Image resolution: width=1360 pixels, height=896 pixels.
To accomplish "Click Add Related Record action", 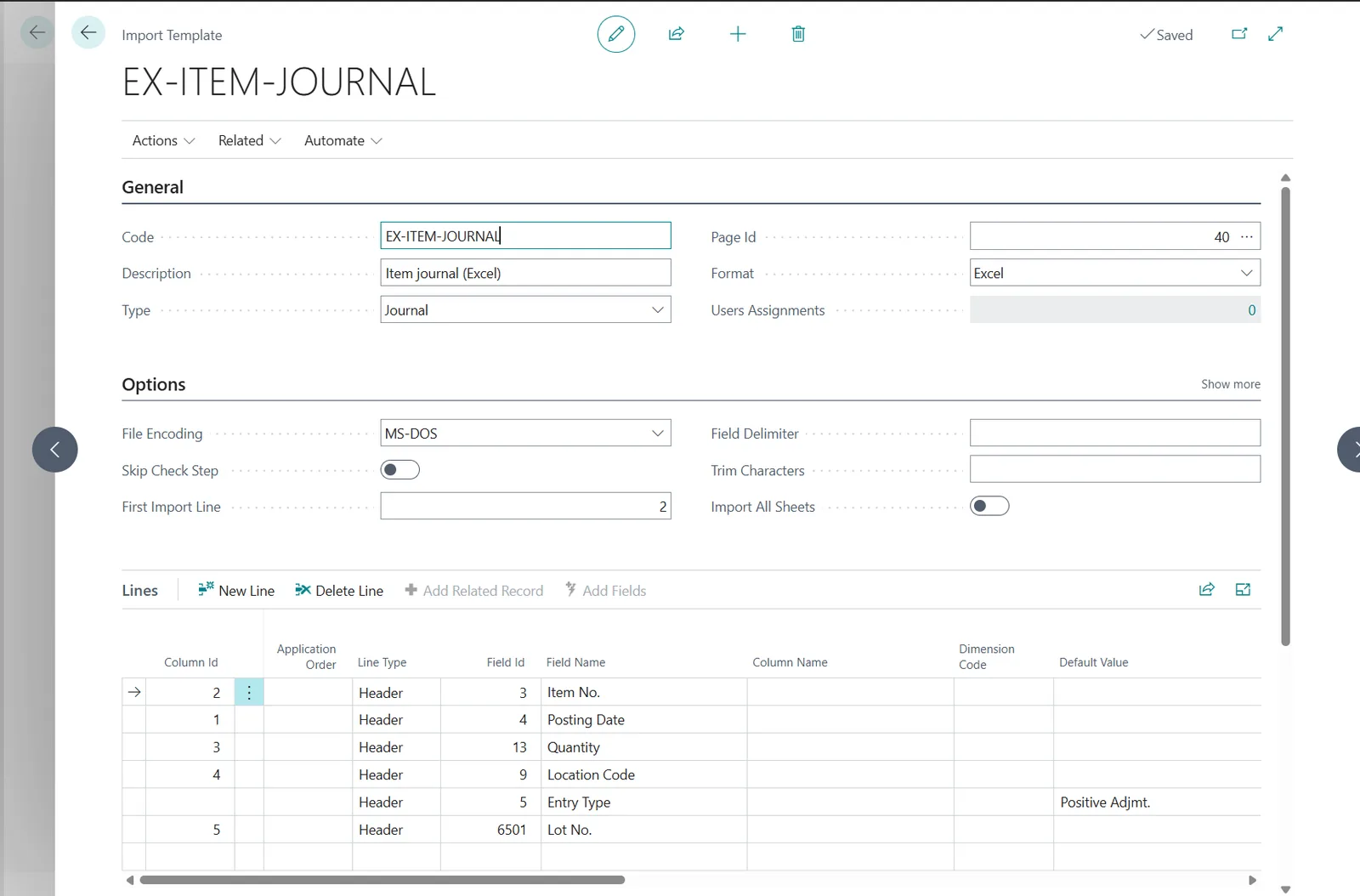I will point(473,591).
